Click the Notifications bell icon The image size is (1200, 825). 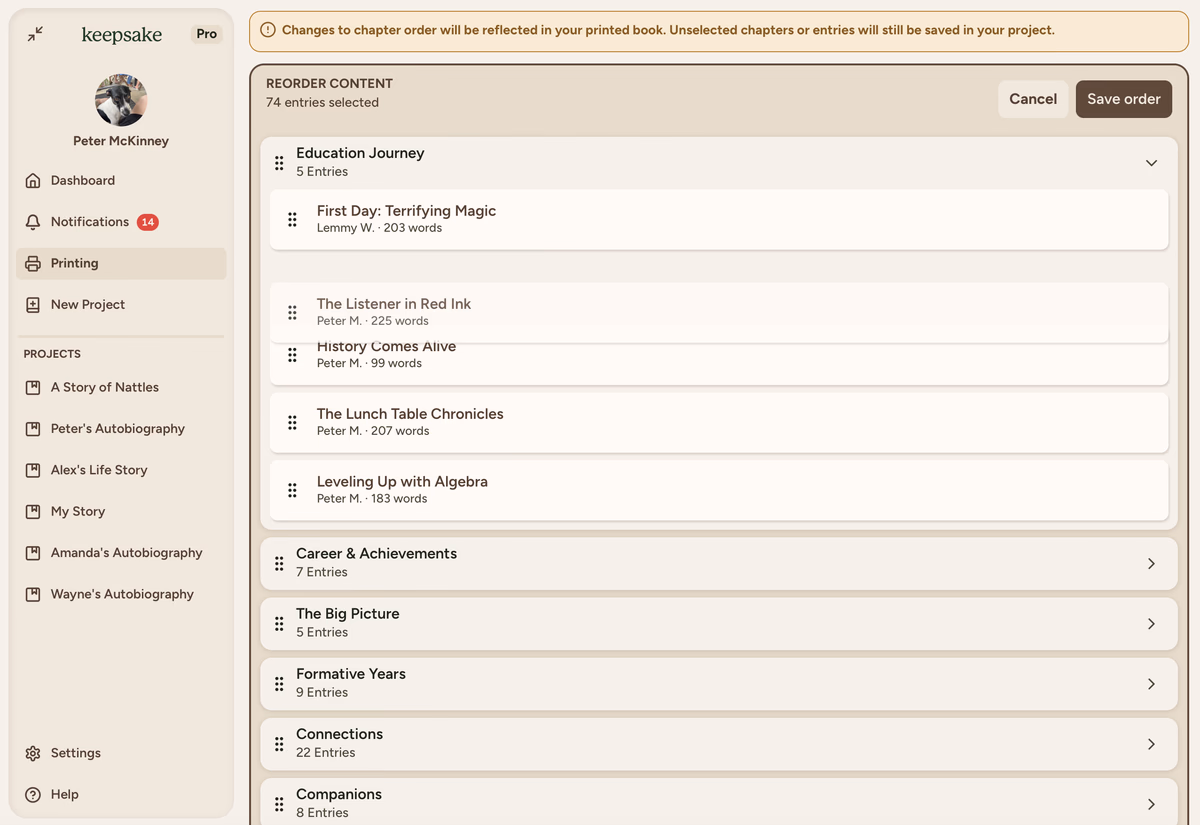33,222
